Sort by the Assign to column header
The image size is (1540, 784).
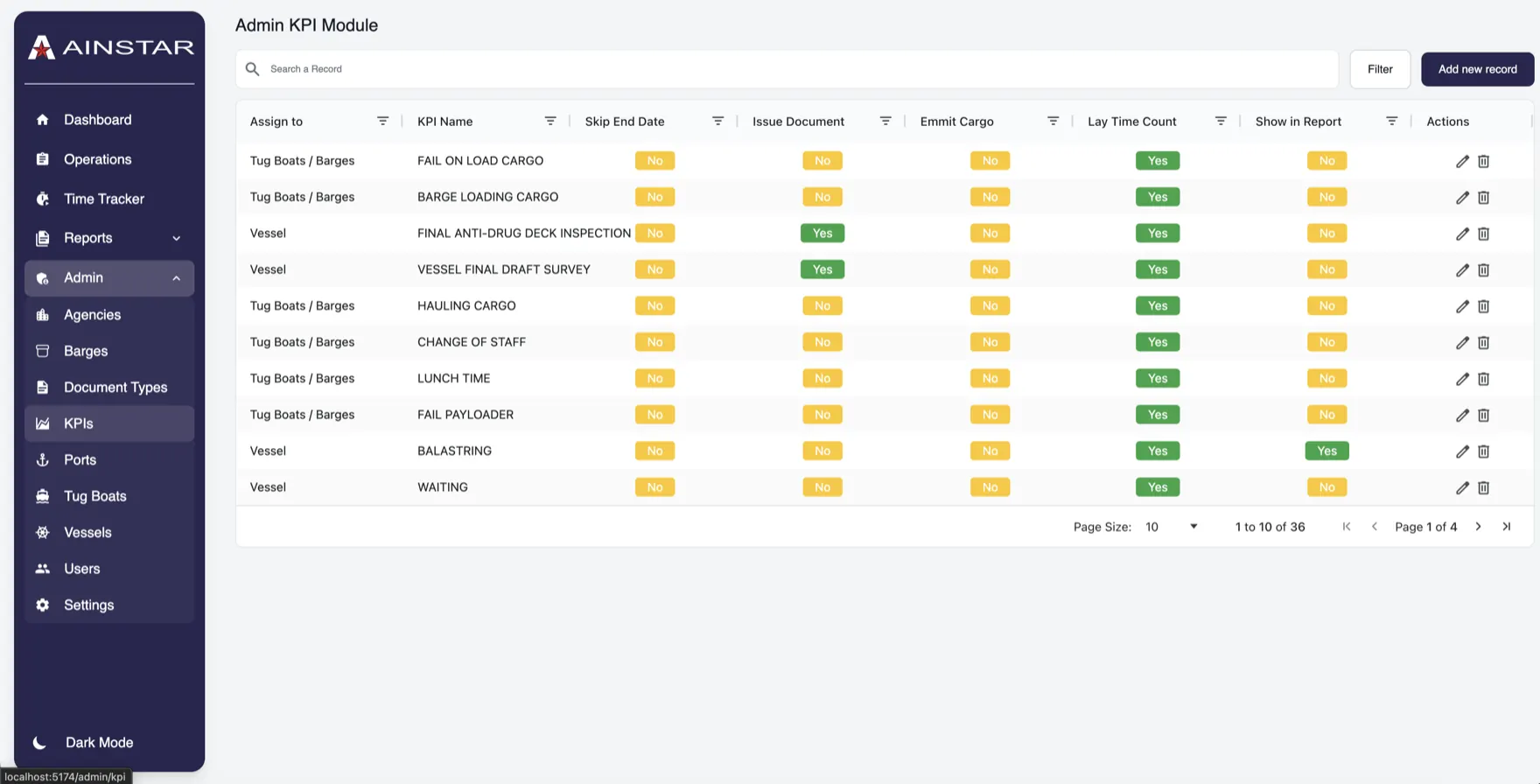(x=276, y=122)
